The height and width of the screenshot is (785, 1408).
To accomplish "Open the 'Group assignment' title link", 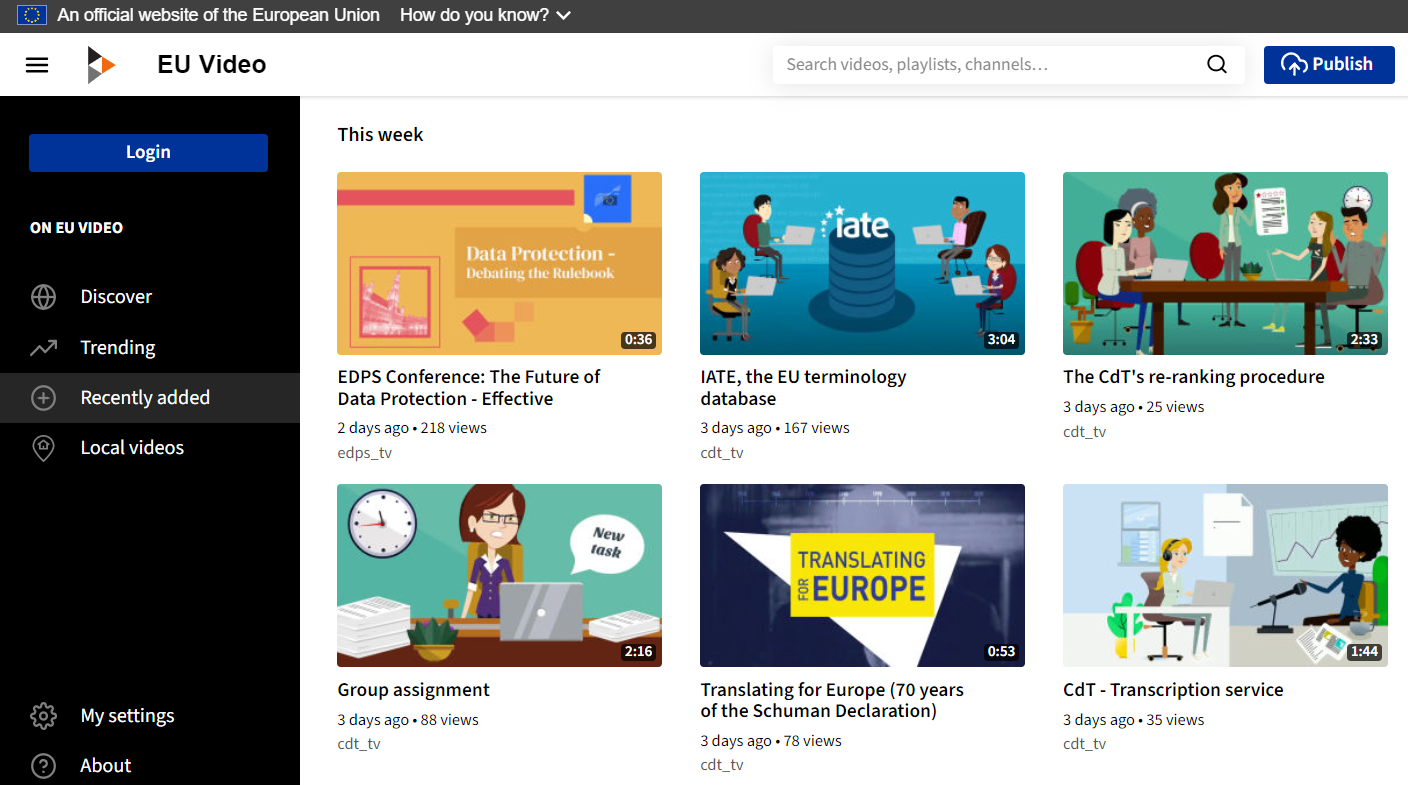I will 413,690.
